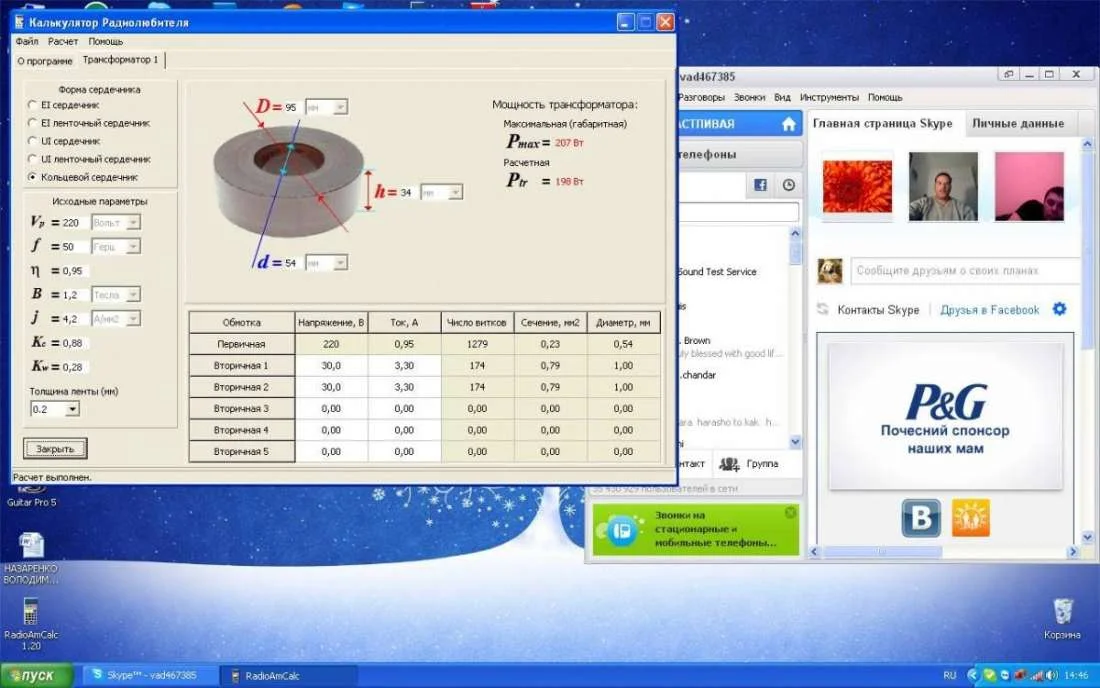Select the toroidal (Кольцевой) core option
The height and width of the screenshot is (688, 1100).
(32, 177)
